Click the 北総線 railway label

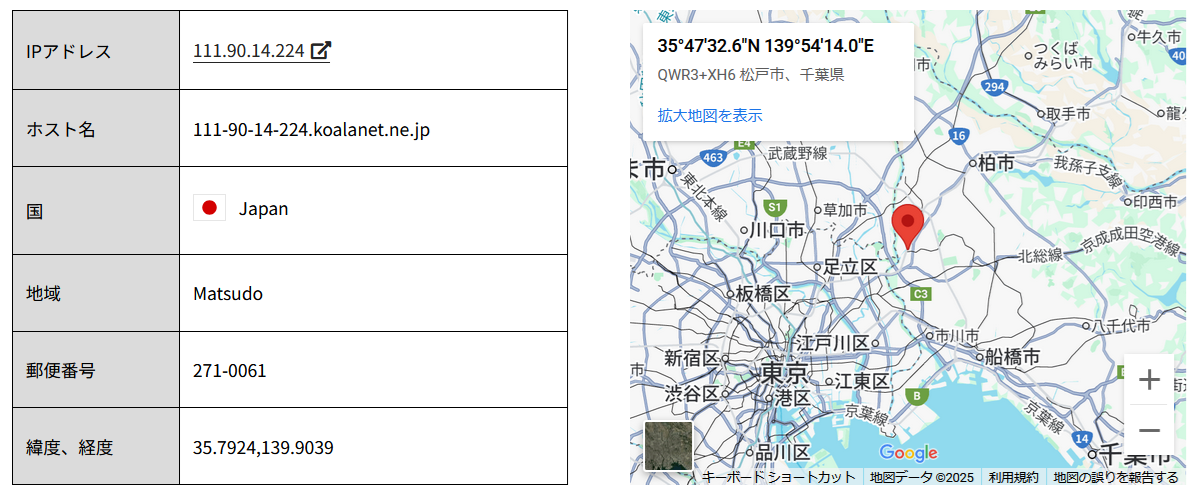tap(1040, 256)
